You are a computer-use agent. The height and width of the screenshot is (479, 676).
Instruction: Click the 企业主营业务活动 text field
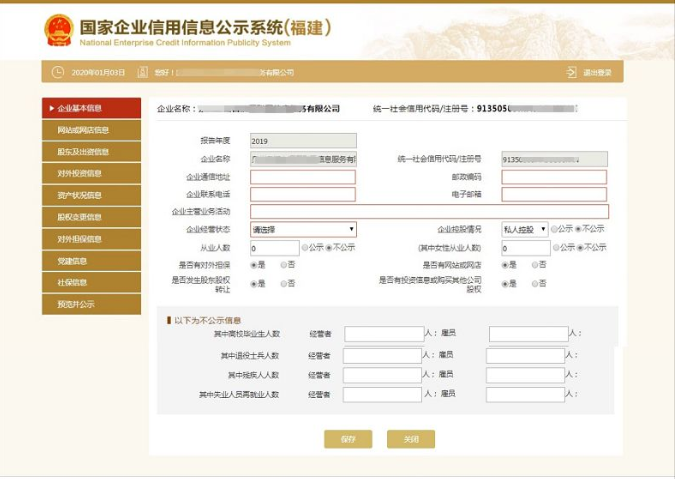point(429,211)
